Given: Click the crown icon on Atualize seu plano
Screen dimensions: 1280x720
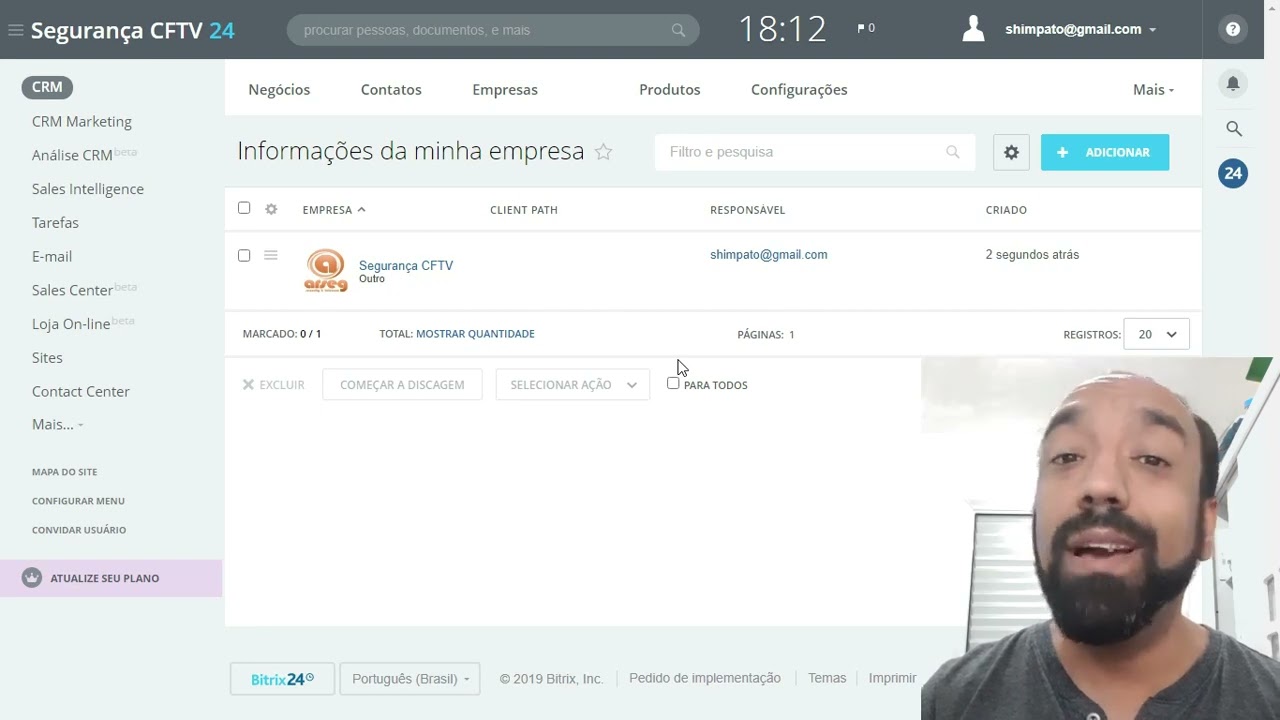Looking at the screenshot, I should pos(32,578).
